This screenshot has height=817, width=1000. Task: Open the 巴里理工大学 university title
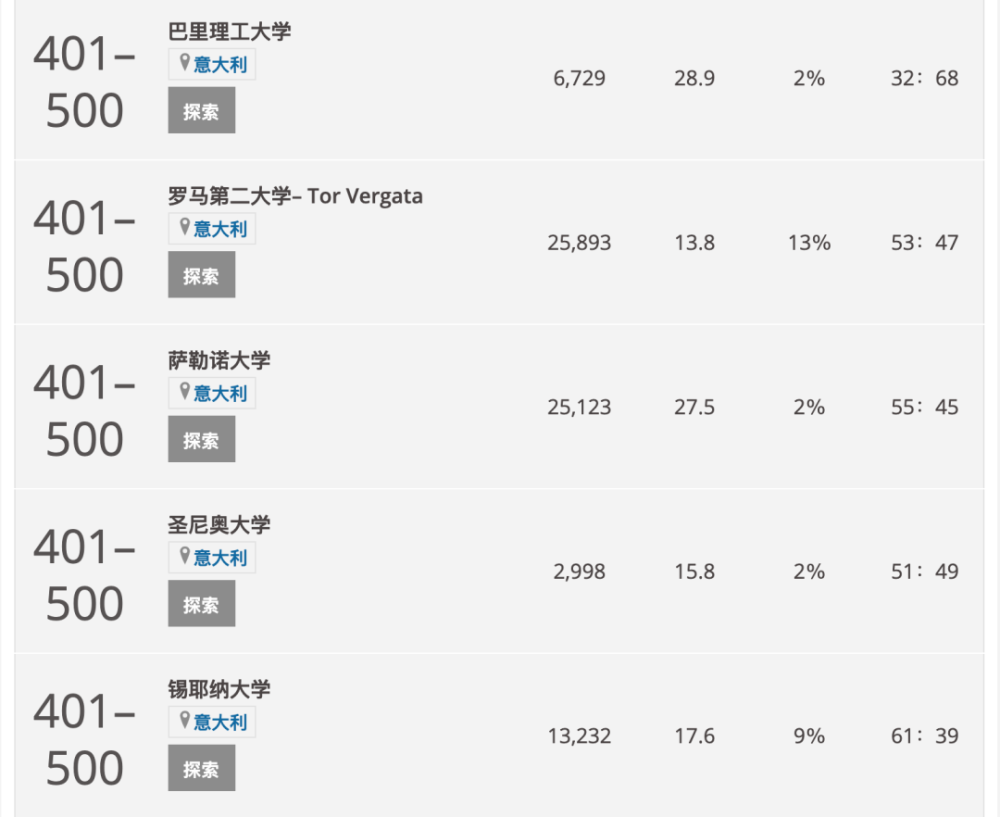(x=230, y=31)
